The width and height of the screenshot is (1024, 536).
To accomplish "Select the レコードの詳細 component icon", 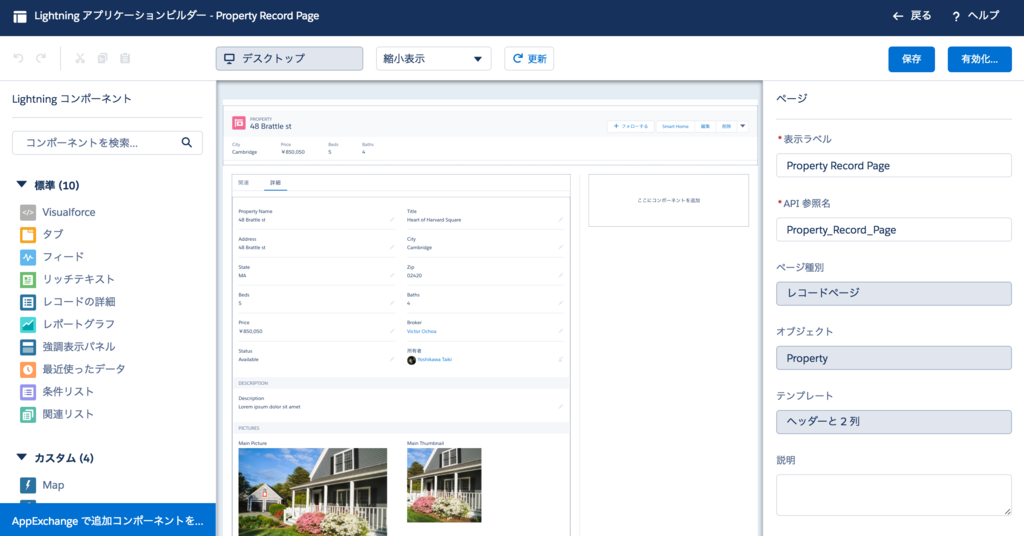I will coord(27,302).
